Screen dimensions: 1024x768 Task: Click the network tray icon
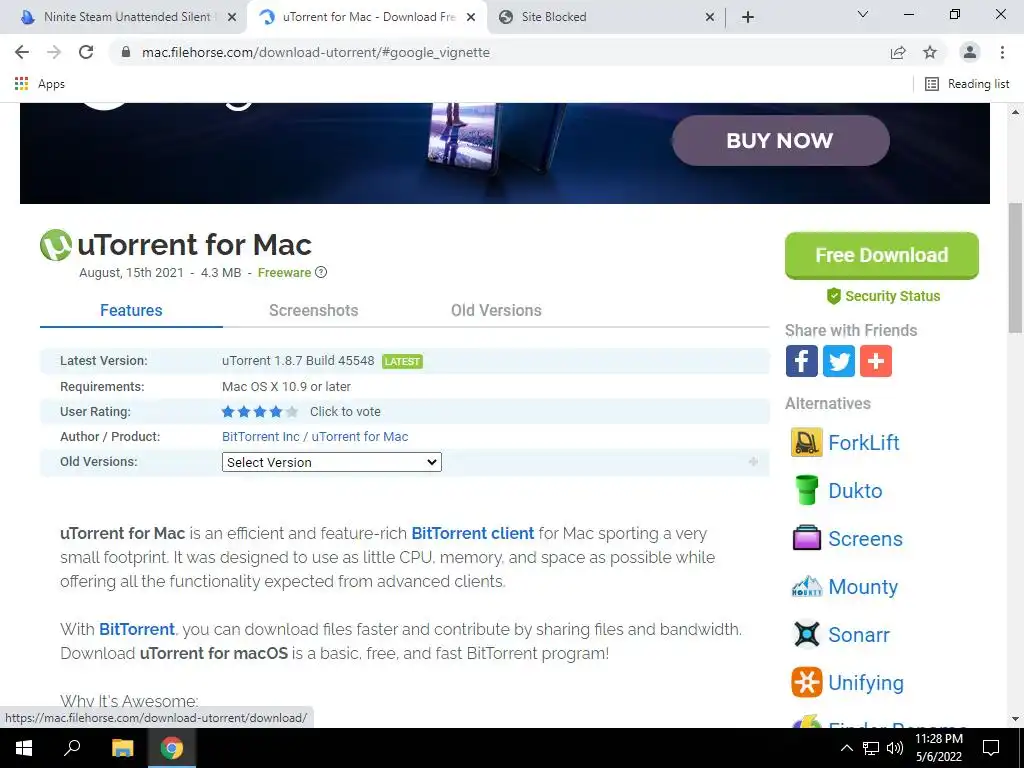point(871,748)
